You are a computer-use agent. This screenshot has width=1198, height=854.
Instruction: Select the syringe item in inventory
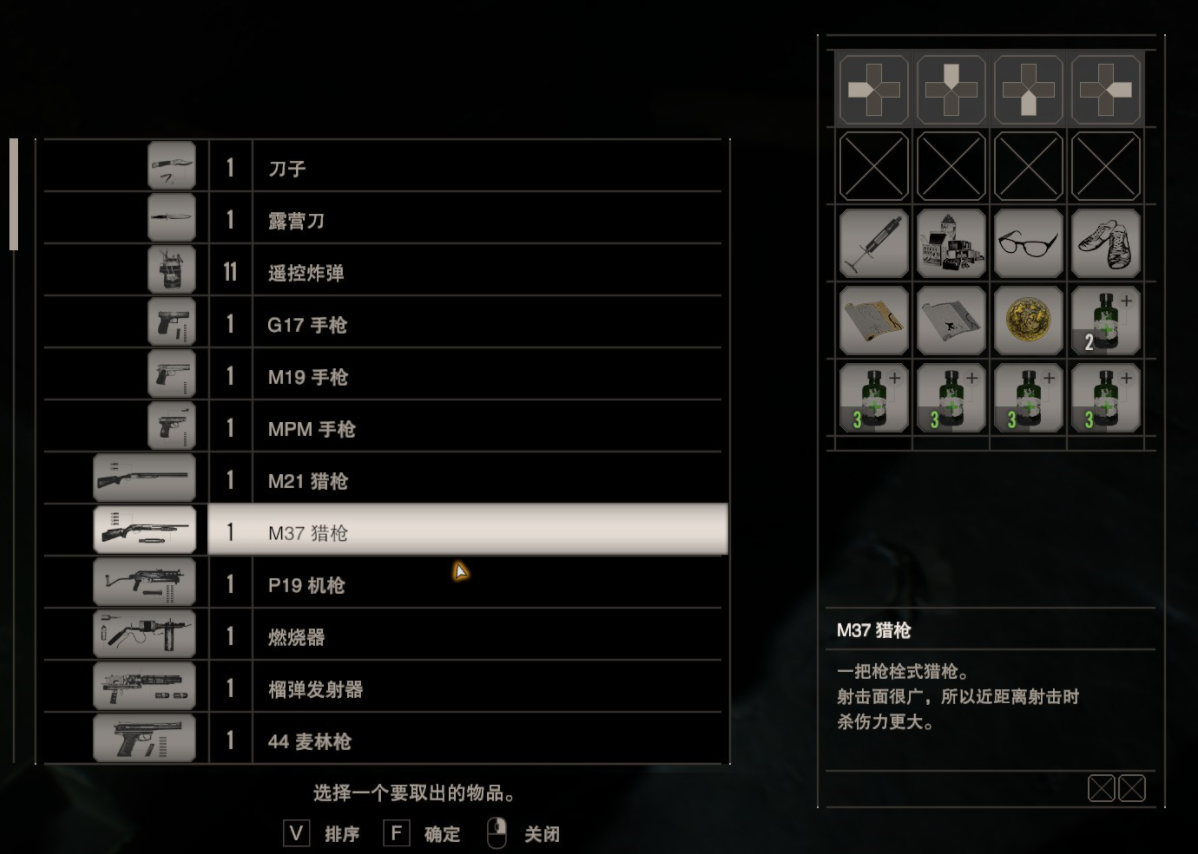(873, 244)
